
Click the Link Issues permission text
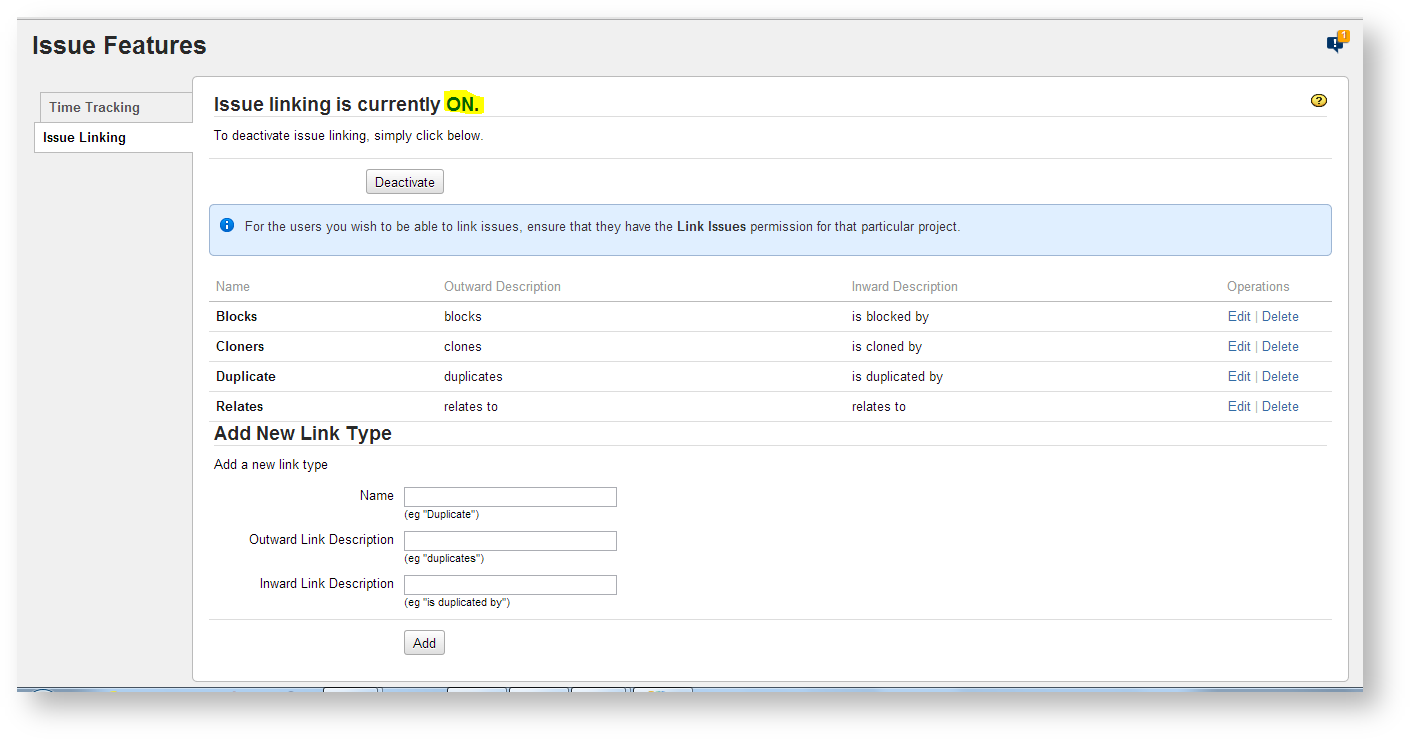711,227
